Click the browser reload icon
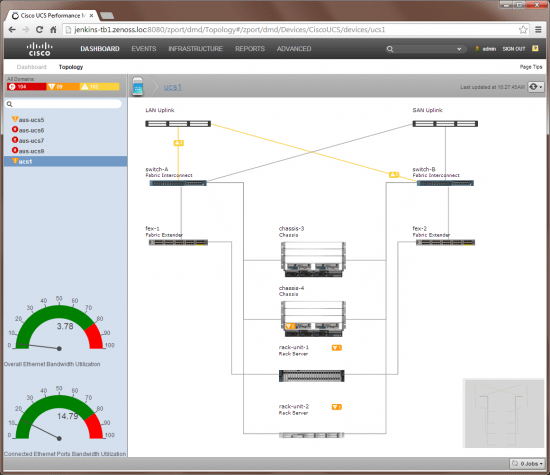550x475 pixels. [x=39, y=30]
